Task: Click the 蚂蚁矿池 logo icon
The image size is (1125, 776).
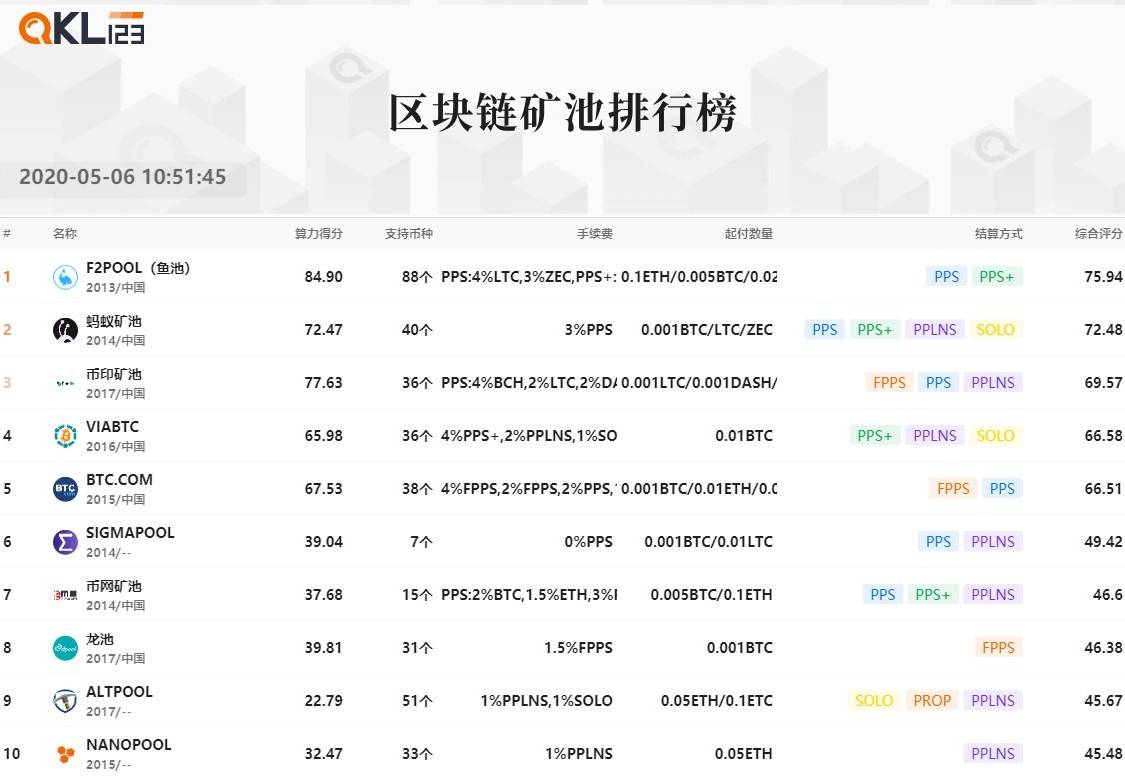Action: 65,330
